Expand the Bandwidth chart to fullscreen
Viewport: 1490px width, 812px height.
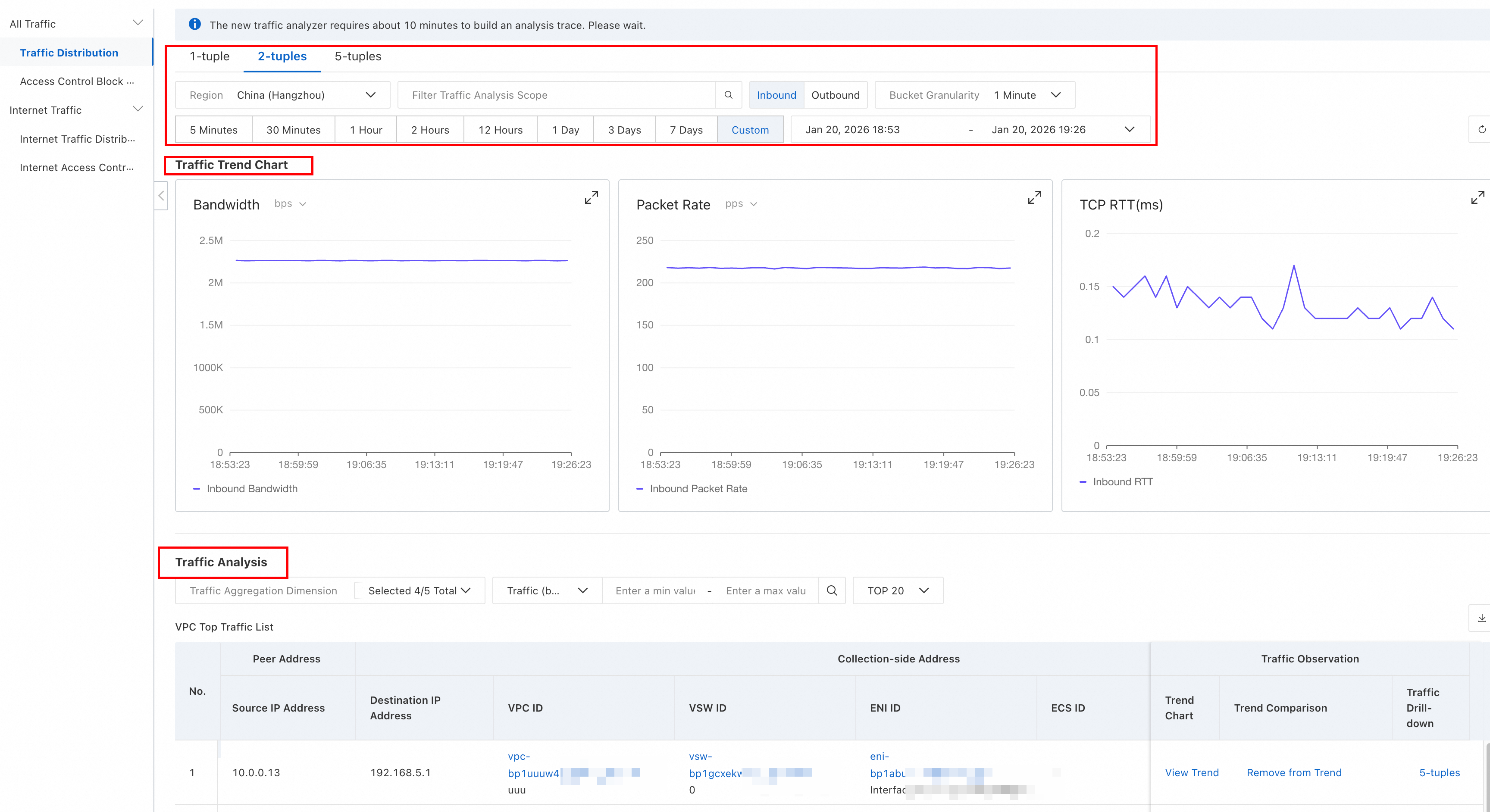(591, 198)
